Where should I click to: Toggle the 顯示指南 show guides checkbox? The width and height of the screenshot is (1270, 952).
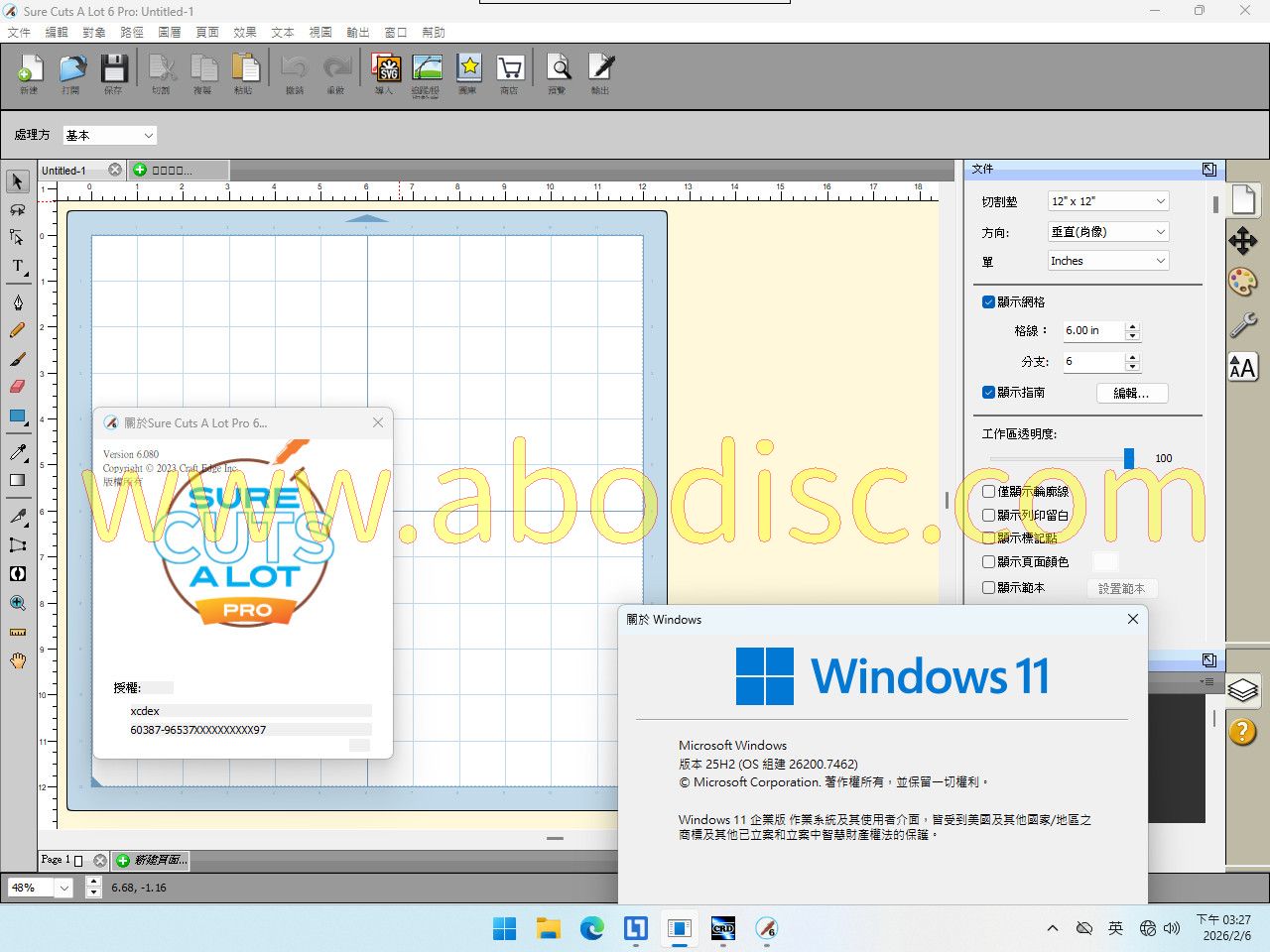[x=988, y=393]
